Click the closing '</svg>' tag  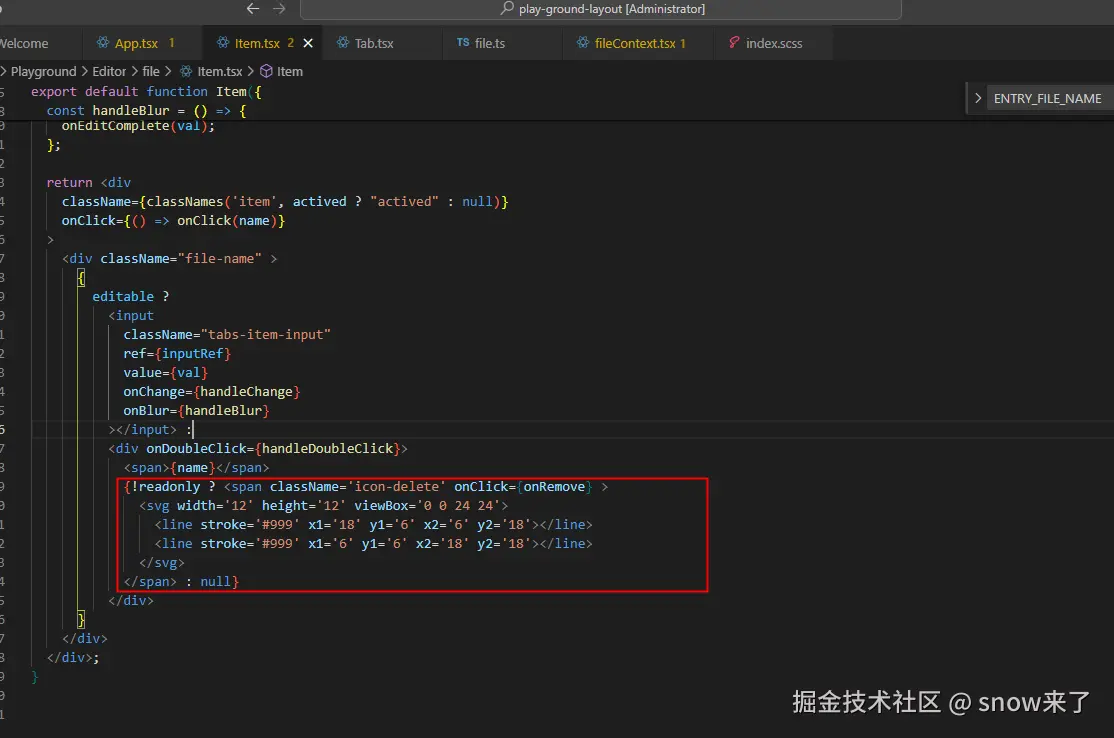click(x=161, y=563)
